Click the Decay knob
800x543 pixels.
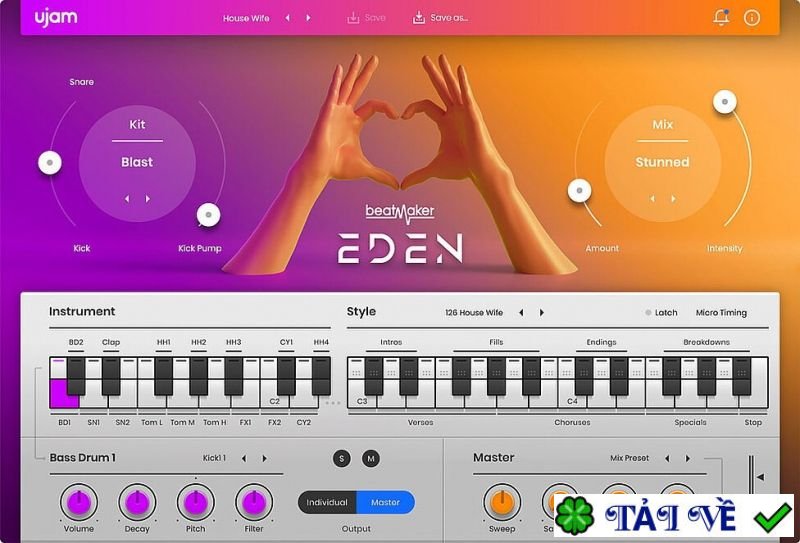point(137,502)
